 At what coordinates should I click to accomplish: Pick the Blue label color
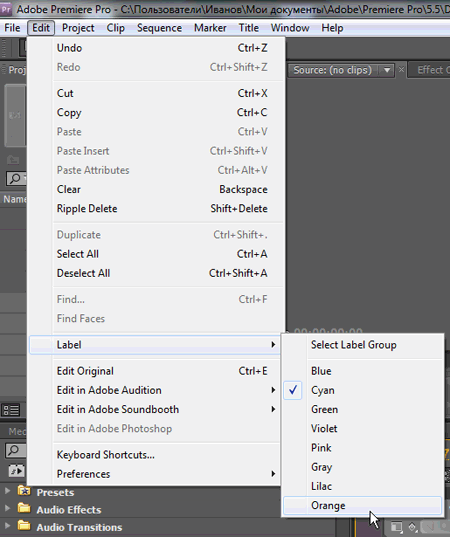[x=363, y=371]
